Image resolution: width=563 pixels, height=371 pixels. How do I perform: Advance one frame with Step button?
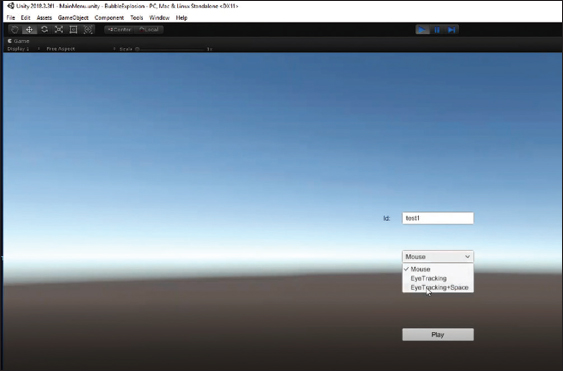[452, 30]
